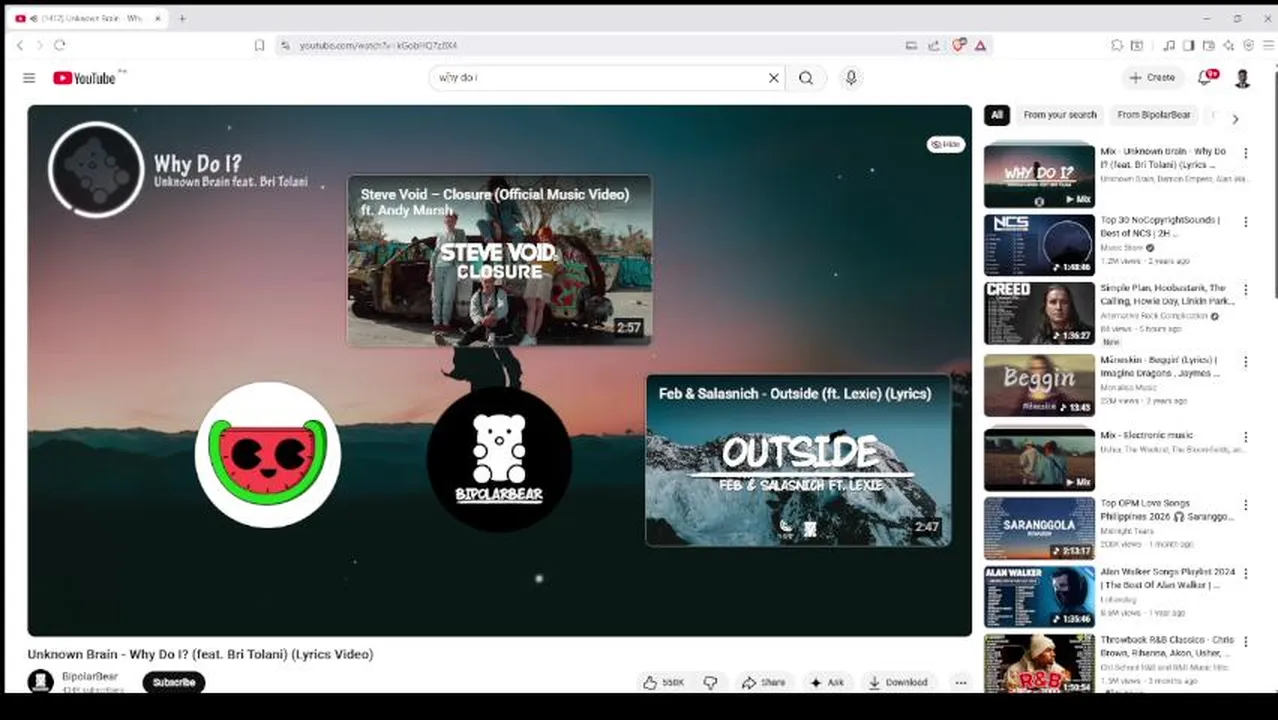The image size is (1278, 720).
Task: Clear the search box with X
Action: click(773, 78)
